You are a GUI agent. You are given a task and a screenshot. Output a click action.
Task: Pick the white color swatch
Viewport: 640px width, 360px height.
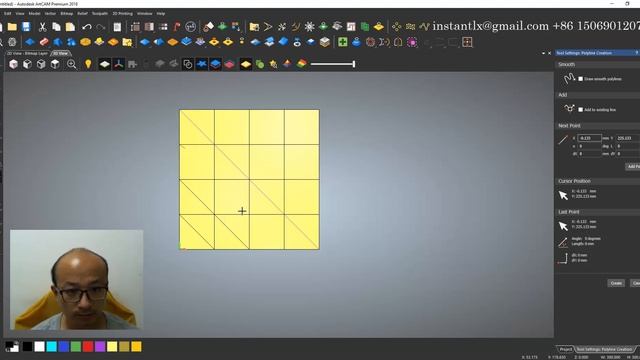[39, 347]
